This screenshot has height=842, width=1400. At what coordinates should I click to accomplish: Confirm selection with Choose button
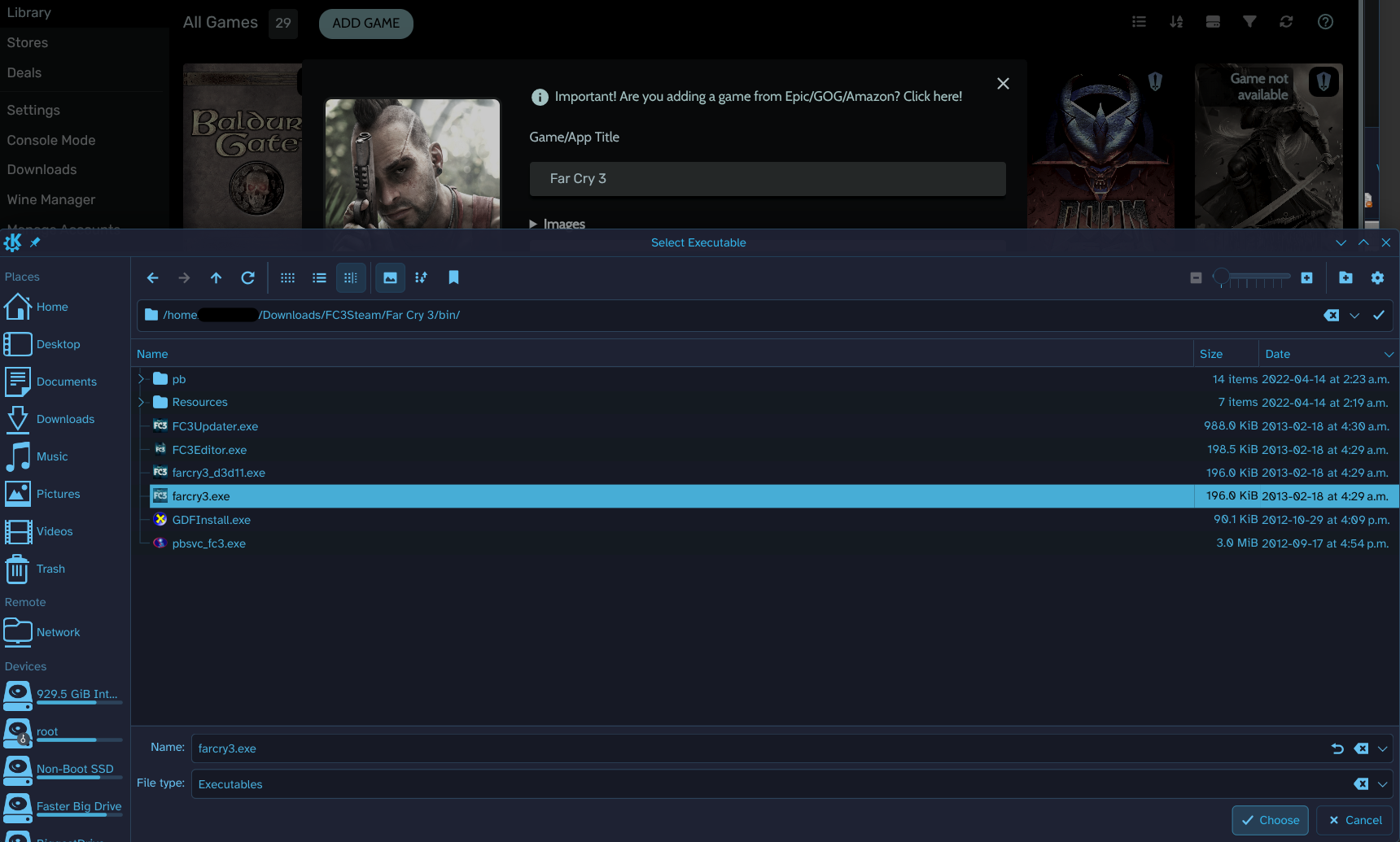tap(1270, 820)
